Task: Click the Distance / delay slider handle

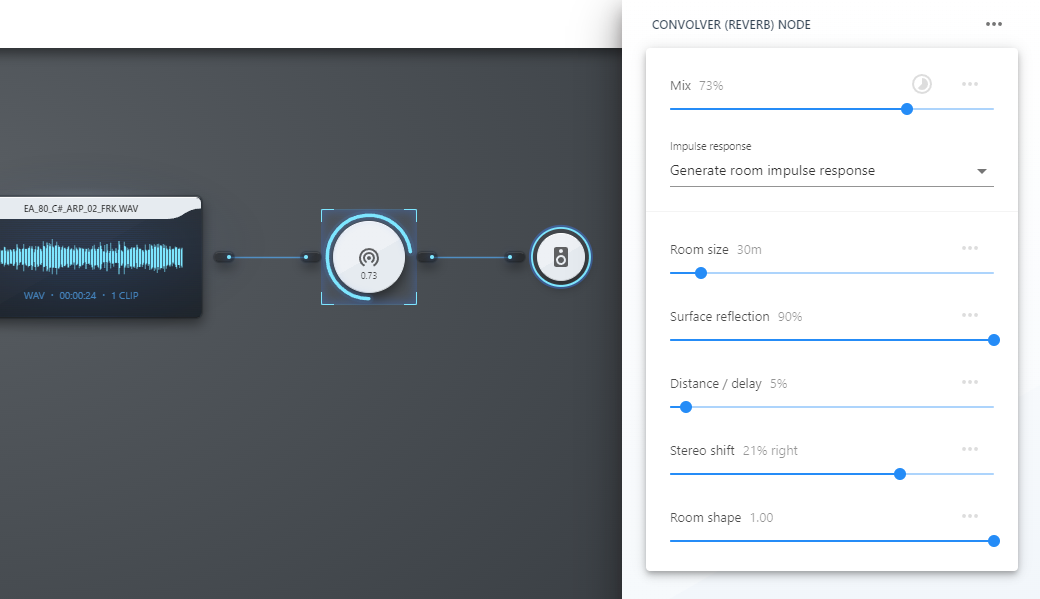Action: click(686, 407)
